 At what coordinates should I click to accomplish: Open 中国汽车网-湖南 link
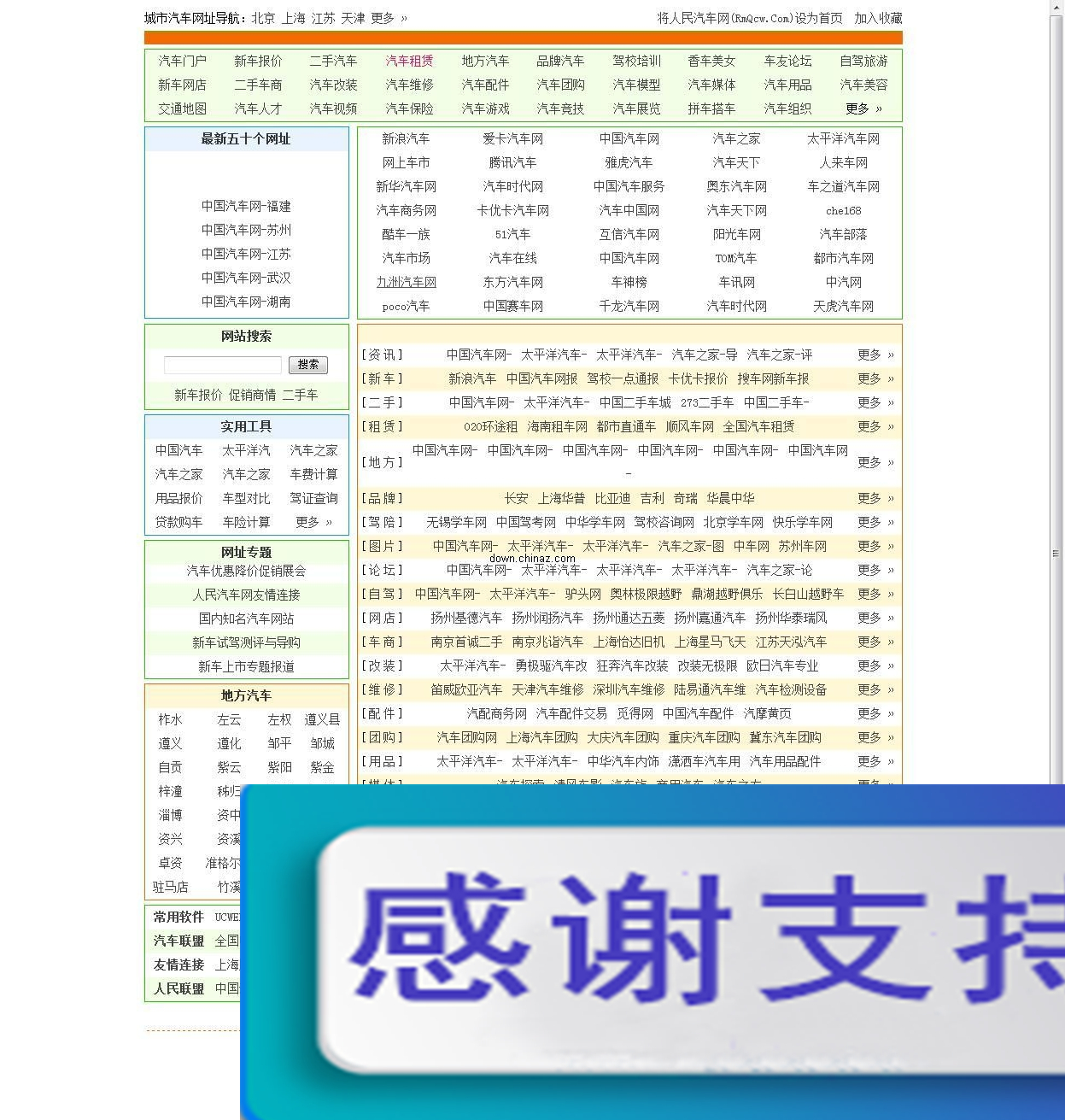(x=246, y=302)
